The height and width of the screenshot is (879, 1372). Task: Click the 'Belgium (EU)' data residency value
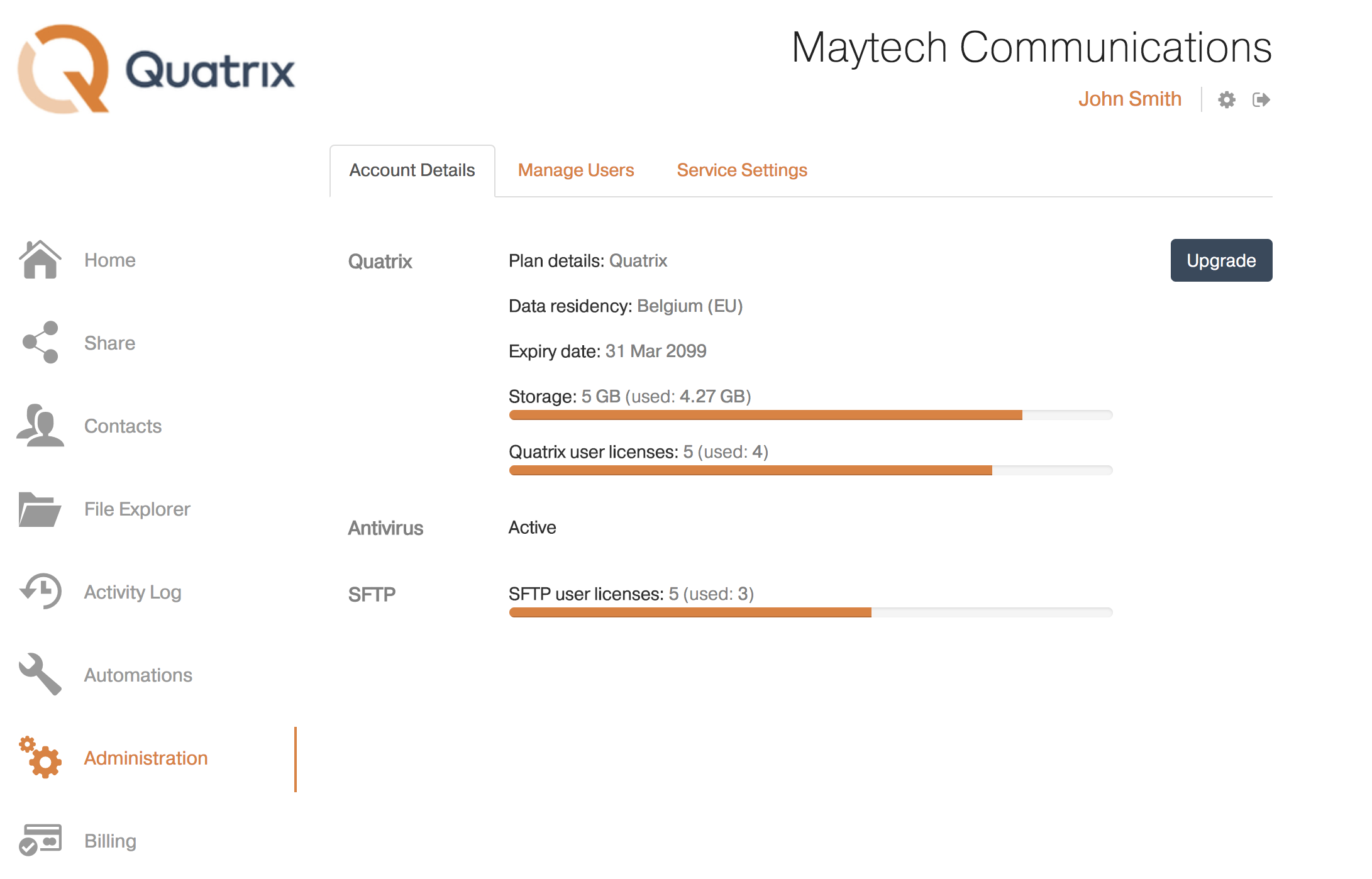point(690,306)
